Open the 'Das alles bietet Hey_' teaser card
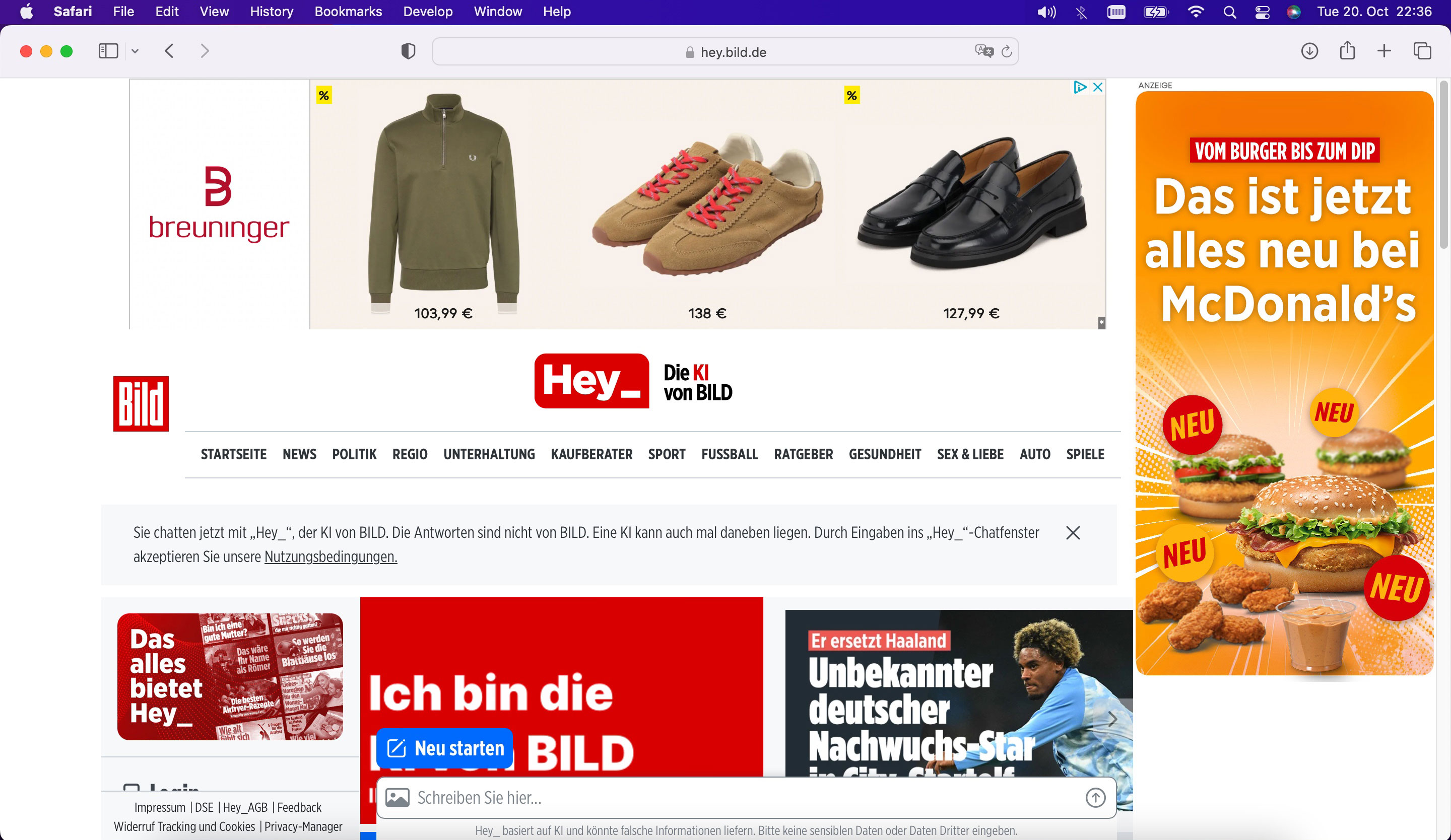Image resolution: width=1451 pixels, height=840 pixels. point(230,677)
